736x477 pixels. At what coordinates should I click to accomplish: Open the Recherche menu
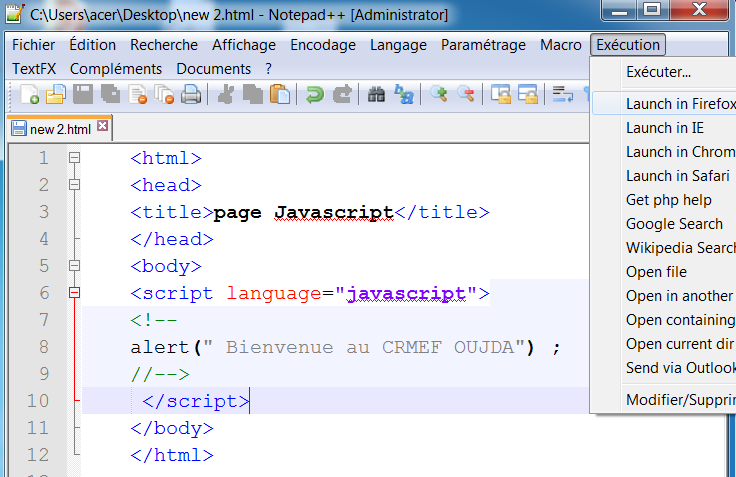164,45
